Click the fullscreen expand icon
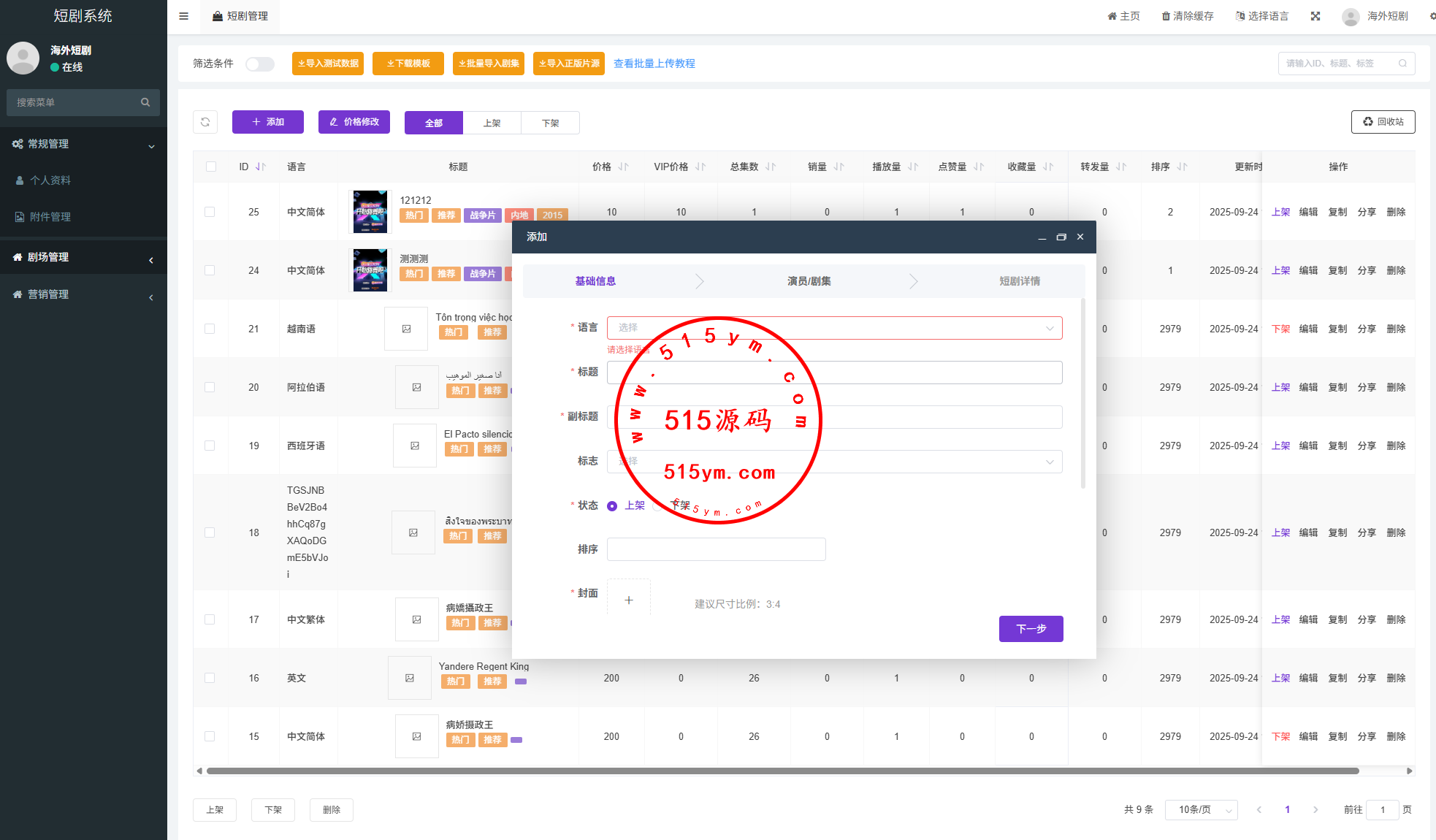This screenshot has height=840, width=1436. coord(1315,16)
